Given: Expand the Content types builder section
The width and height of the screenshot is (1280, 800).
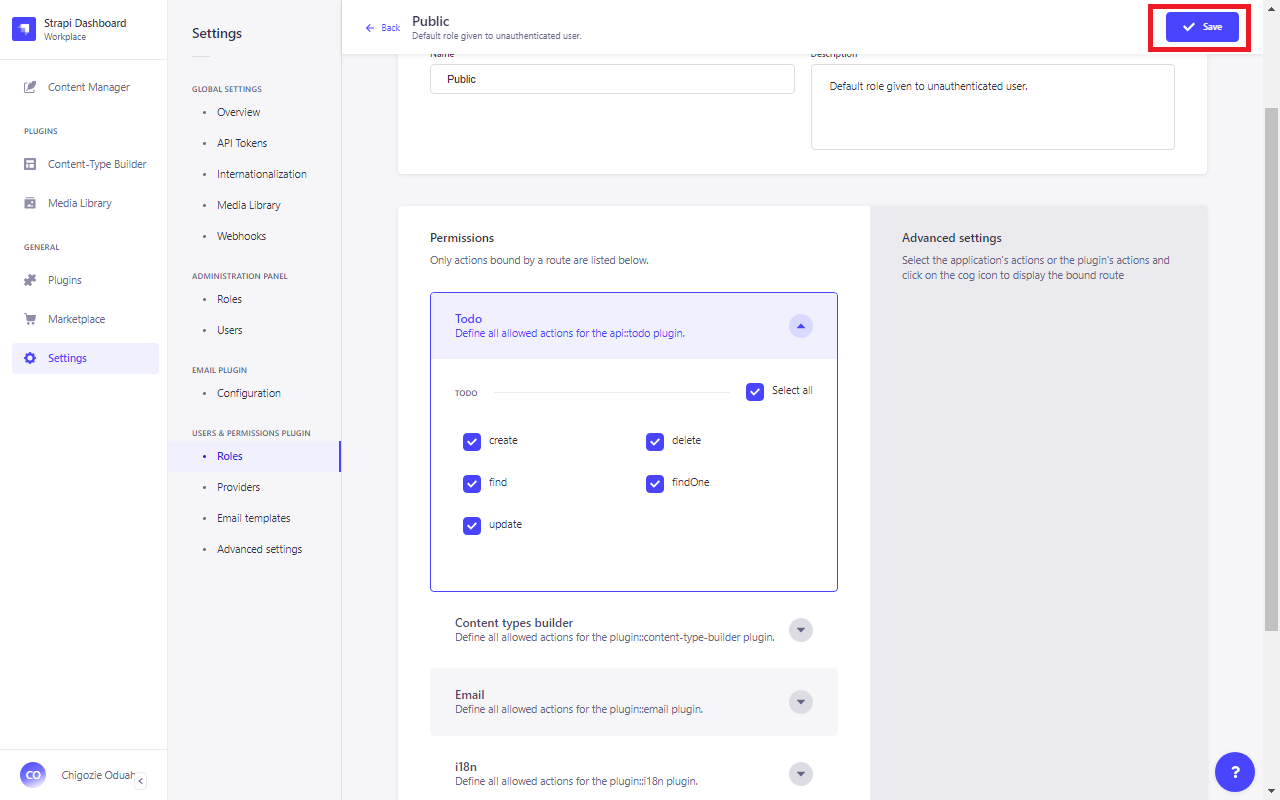Looking at the screenshot, I should (x=801, y=630).
